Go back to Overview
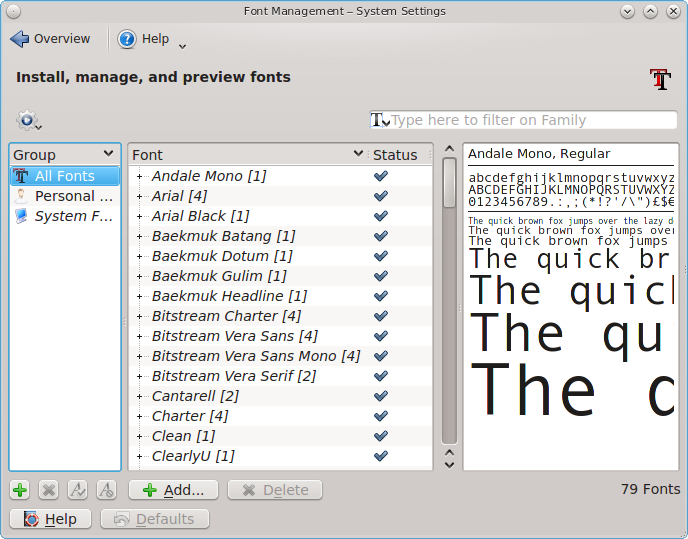The height and width of the screenshot is (539, 688). coord(50,39)
